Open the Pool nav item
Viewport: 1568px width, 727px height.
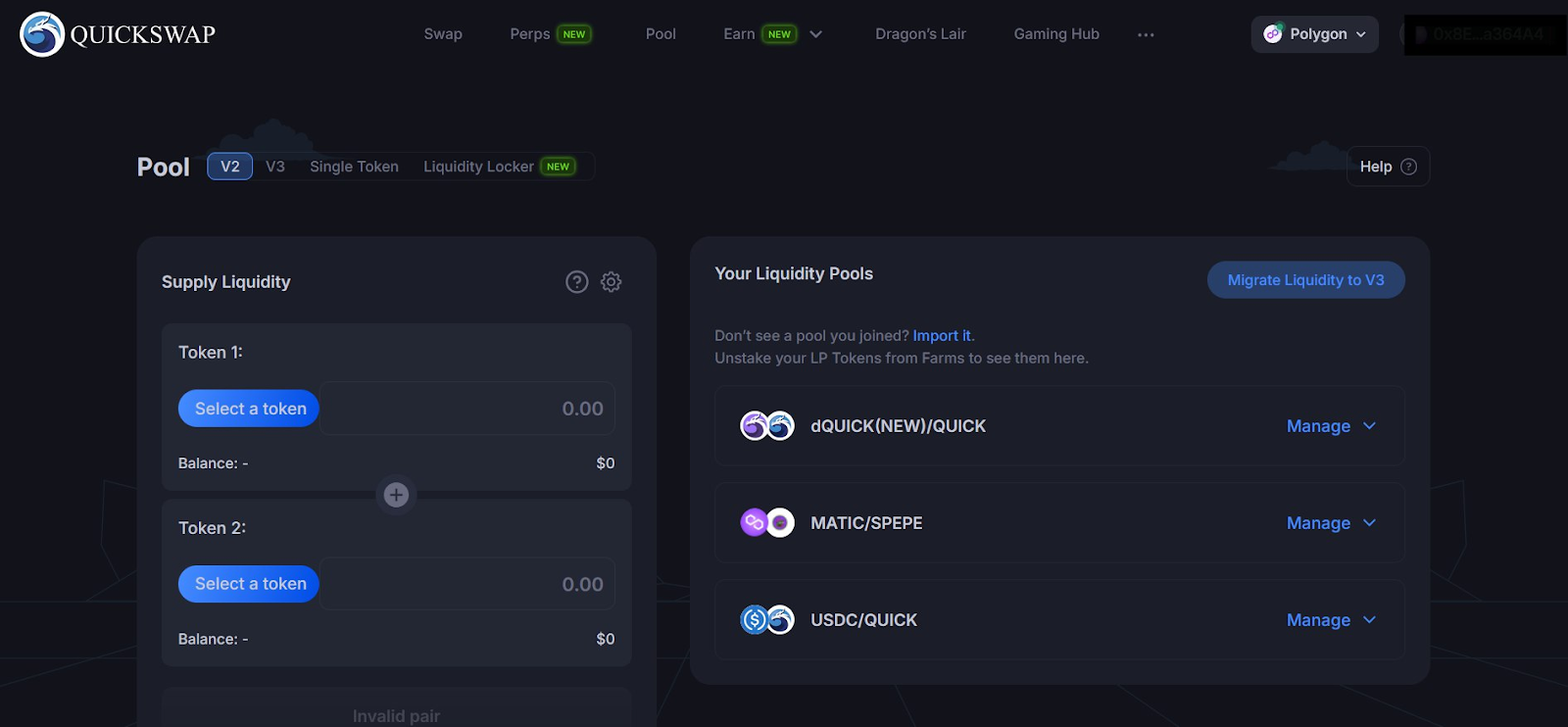tap(661, 34)
